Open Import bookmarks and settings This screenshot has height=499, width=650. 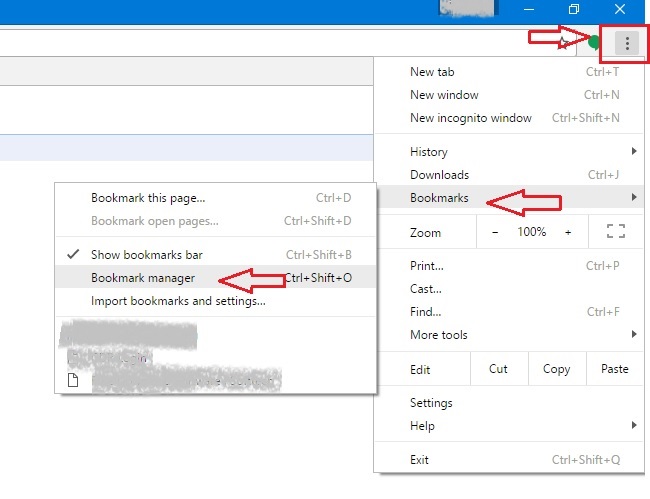[x=178, y=301]
